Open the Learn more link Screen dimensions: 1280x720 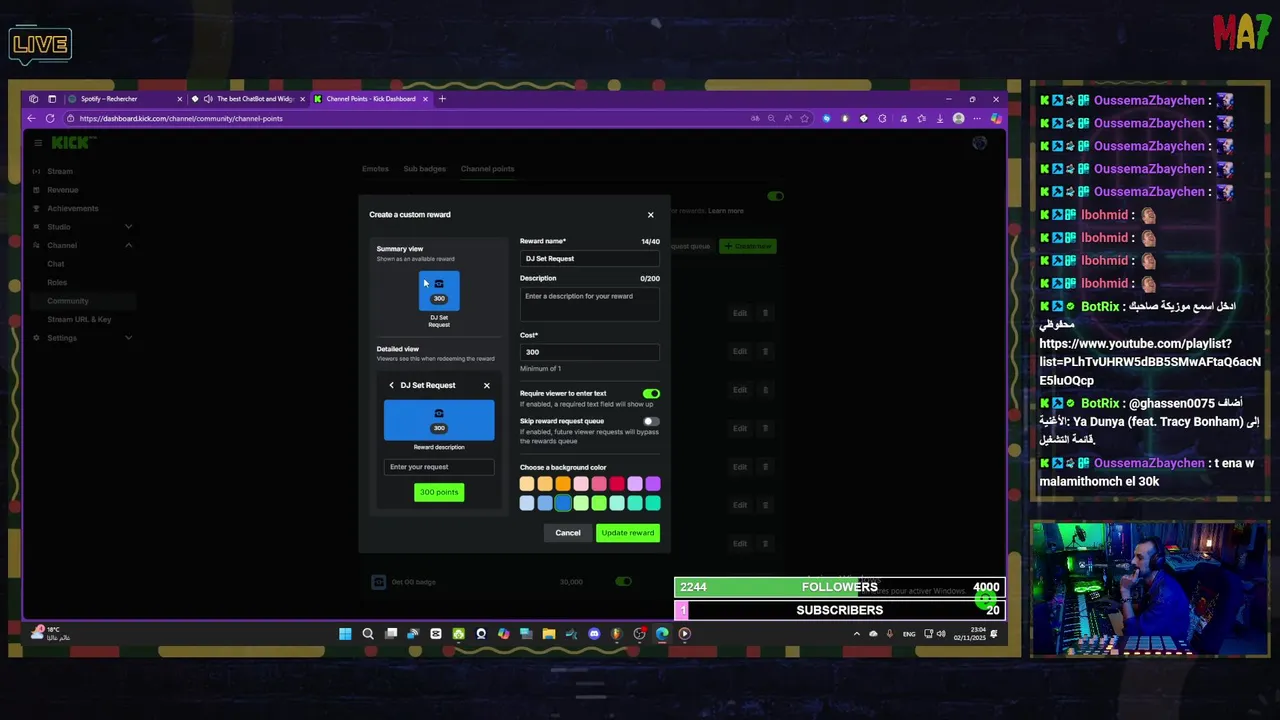[726, 211]
